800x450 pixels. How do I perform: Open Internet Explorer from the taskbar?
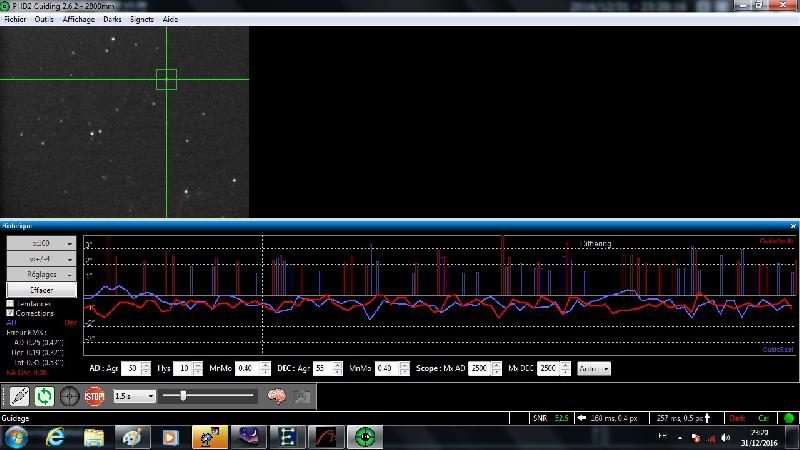[x=55, y=437]
